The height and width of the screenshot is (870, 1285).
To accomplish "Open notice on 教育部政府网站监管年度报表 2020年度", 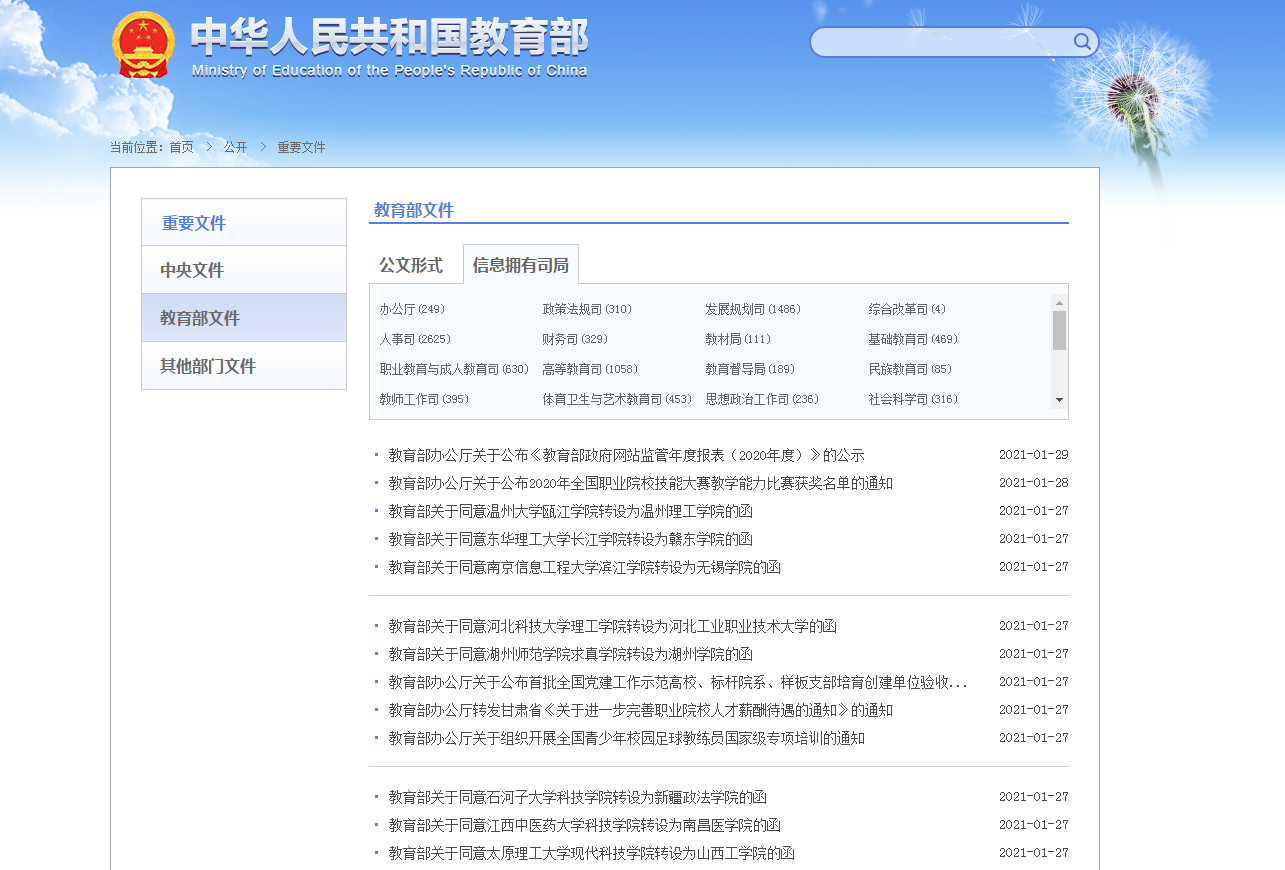I will (x=627, y=455).
